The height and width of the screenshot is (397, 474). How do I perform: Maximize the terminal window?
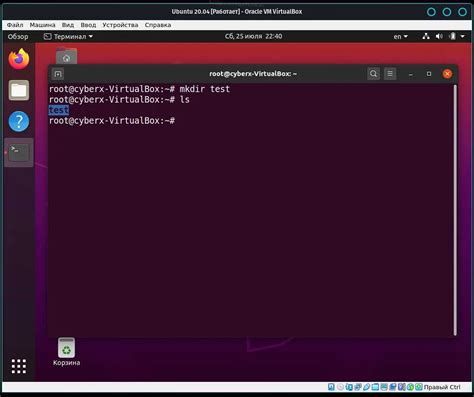[x=429, y=74]
